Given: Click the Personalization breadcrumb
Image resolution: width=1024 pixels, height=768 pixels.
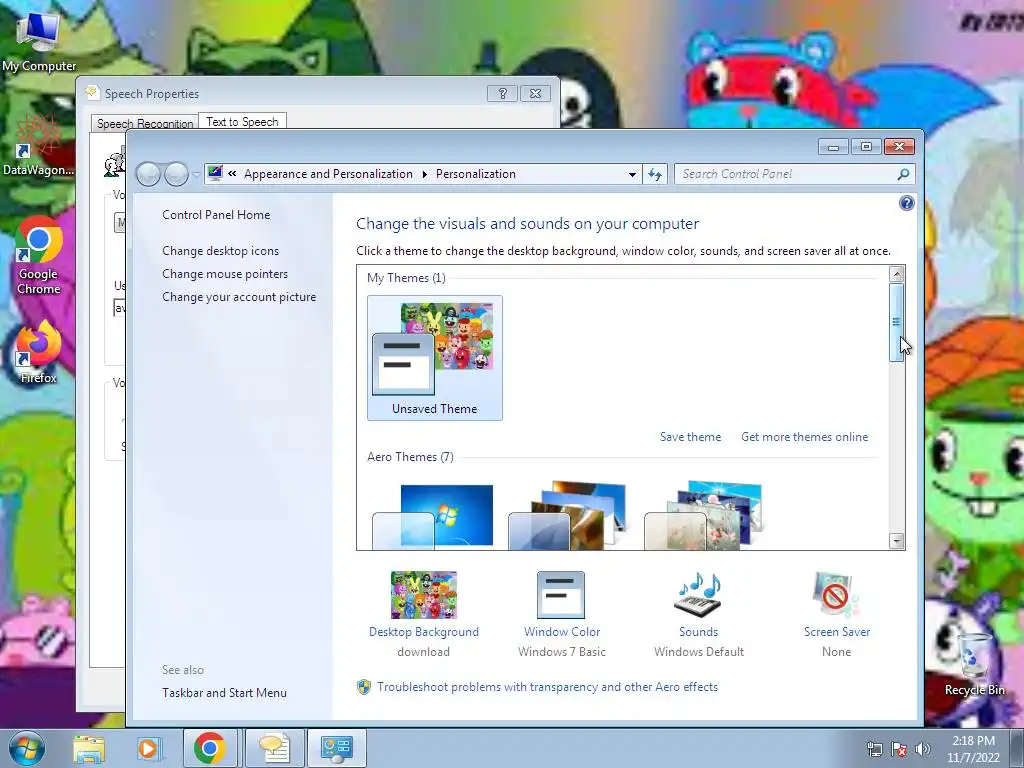Looking at the screenshot, I should pyautogui.click(x=475, y=174).
